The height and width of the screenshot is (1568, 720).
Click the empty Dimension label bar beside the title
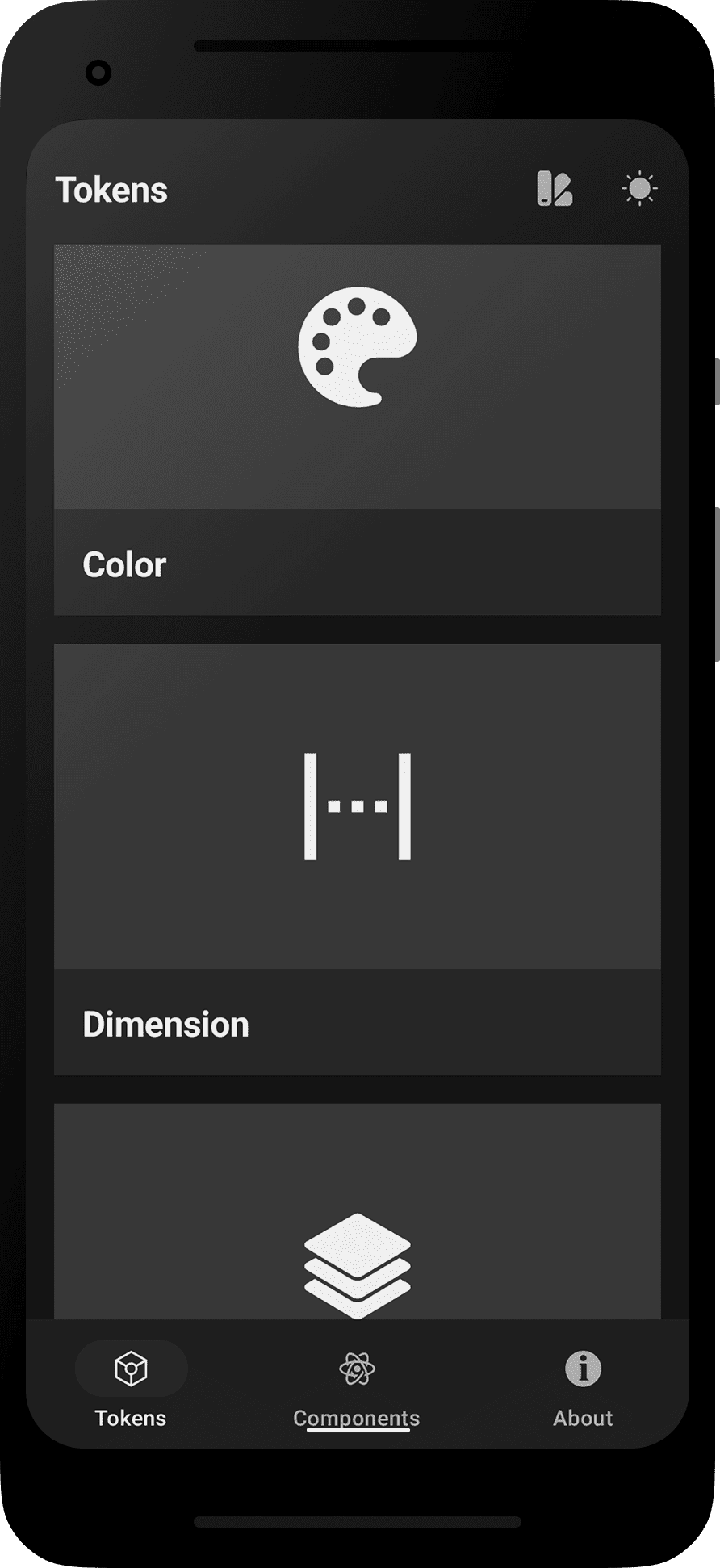pyautogui.click(x=468, y=1024)
